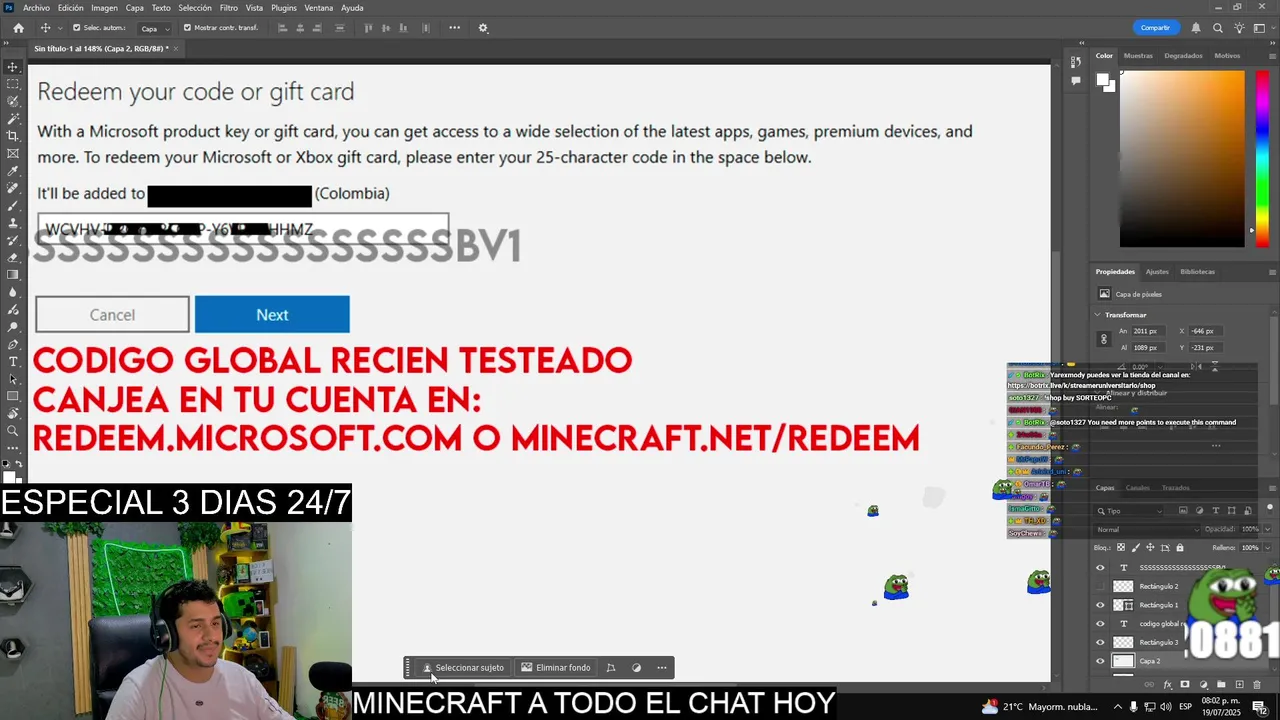Open the Properties panel menu

(1273, 272)
